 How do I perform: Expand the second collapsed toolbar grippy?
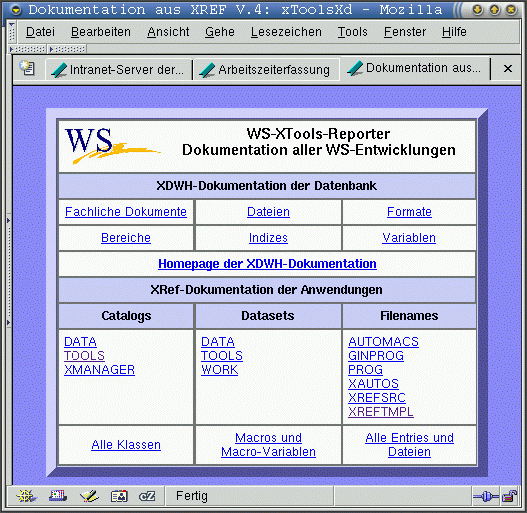[67, 49]
